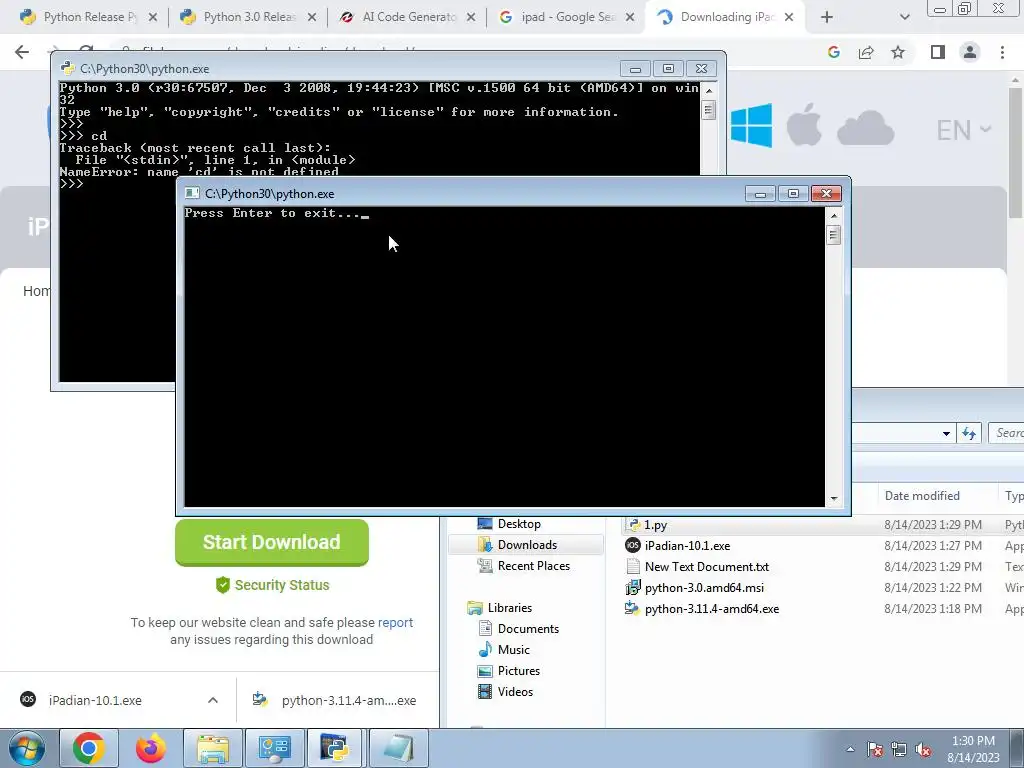Open Chrome three-dot menu

[x=1002, y=52]
